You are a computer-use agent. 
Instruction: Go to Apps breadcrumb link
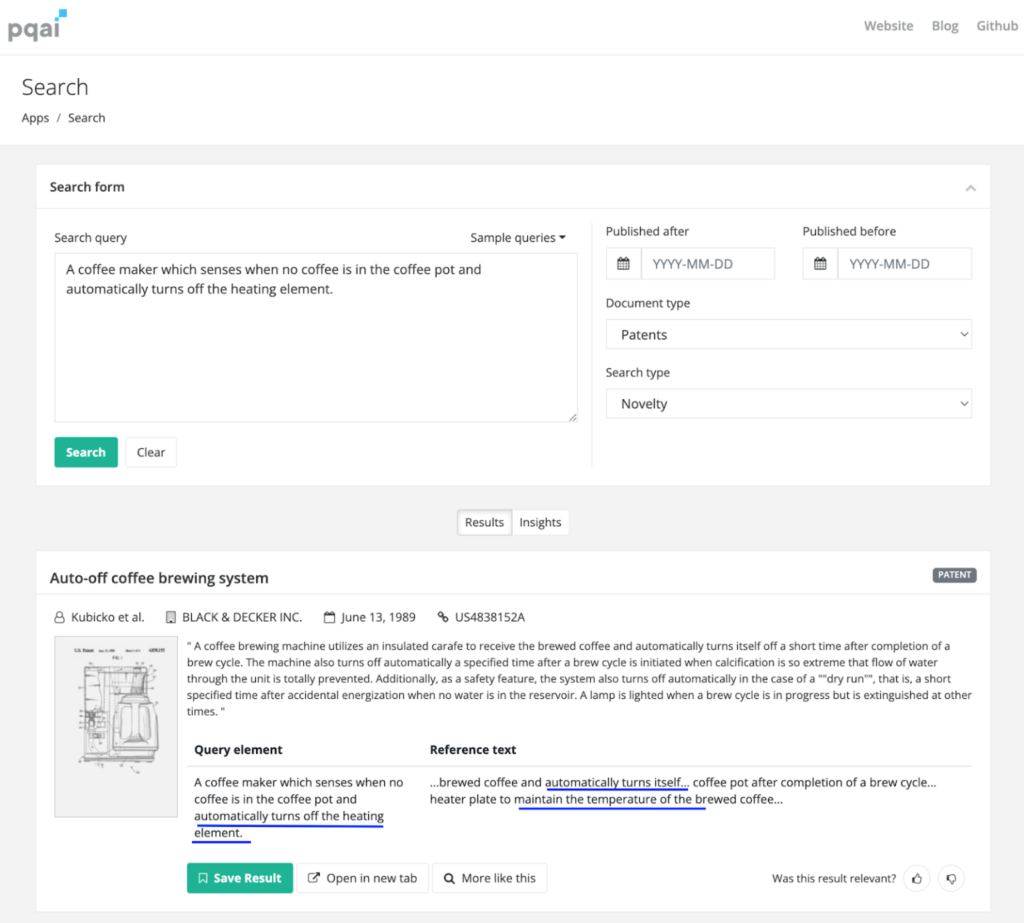point(35,118)
